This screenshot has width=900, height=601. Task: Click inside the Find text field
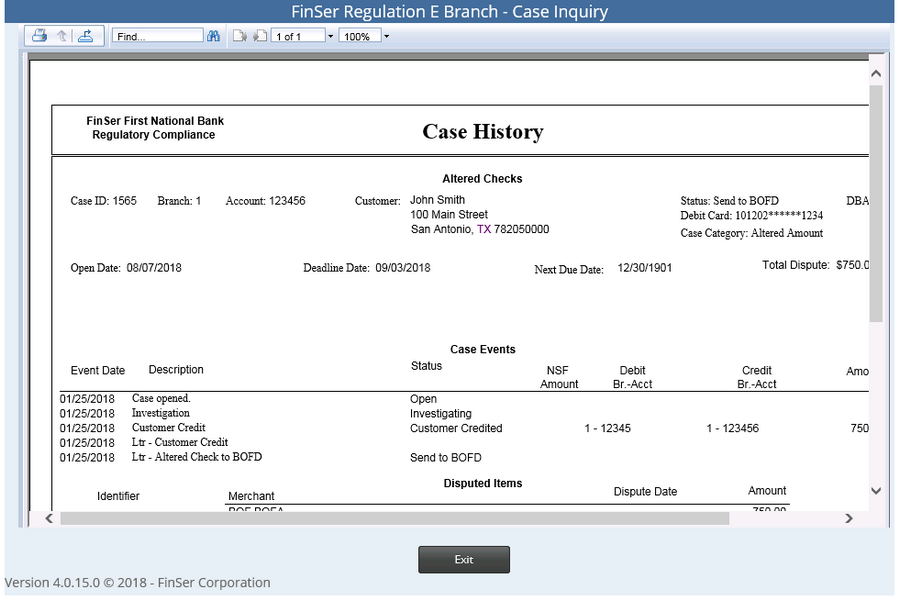(x=157, y=36)
